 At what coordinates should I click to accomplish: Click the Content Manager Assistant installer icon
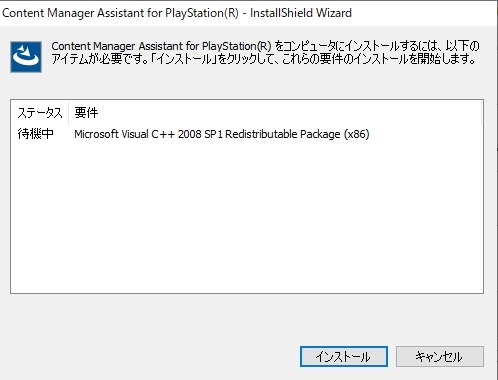coord(26,57)
